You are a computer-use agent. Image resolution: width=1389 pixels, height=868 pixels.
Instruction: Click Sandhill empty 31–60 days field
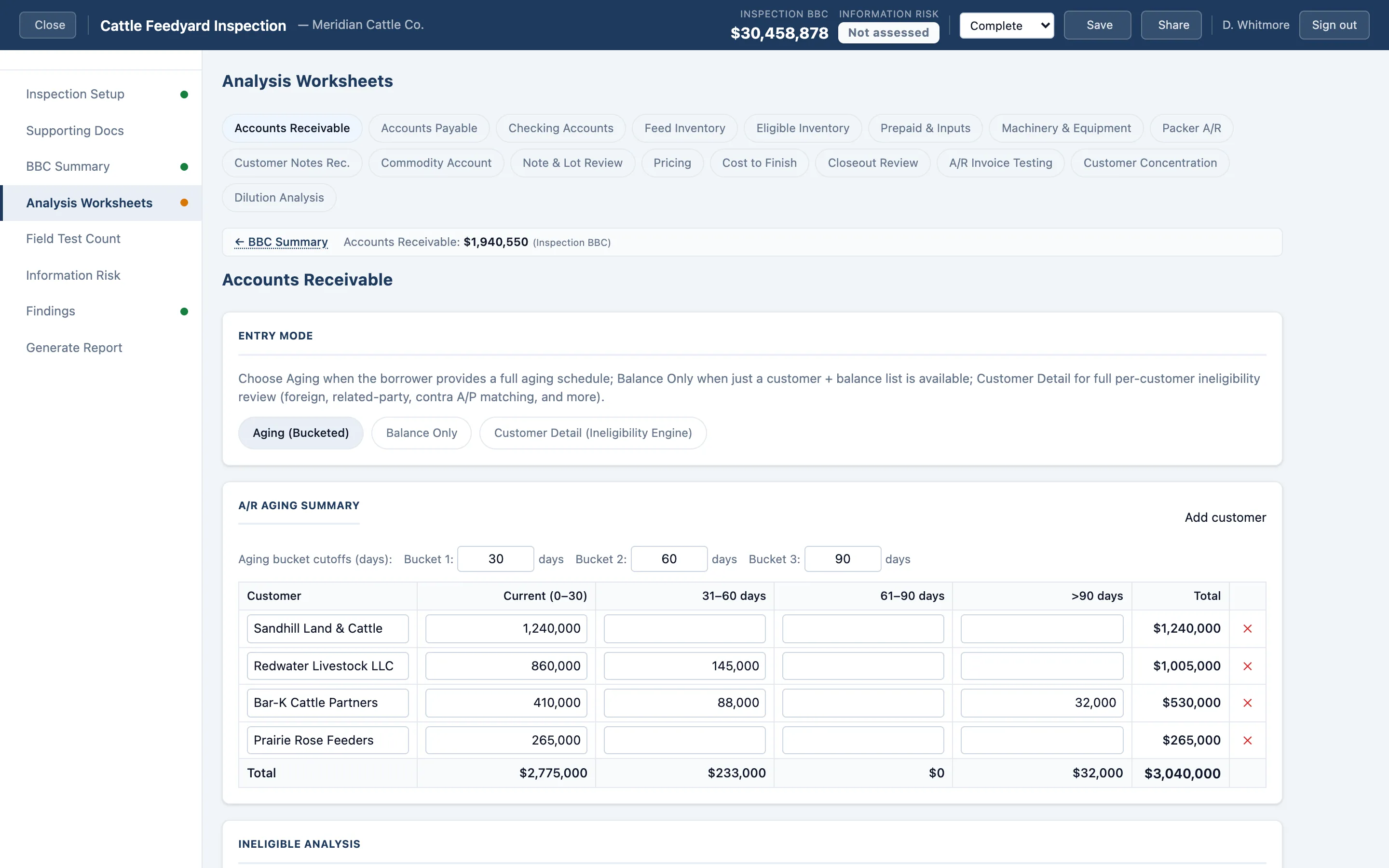685,629
